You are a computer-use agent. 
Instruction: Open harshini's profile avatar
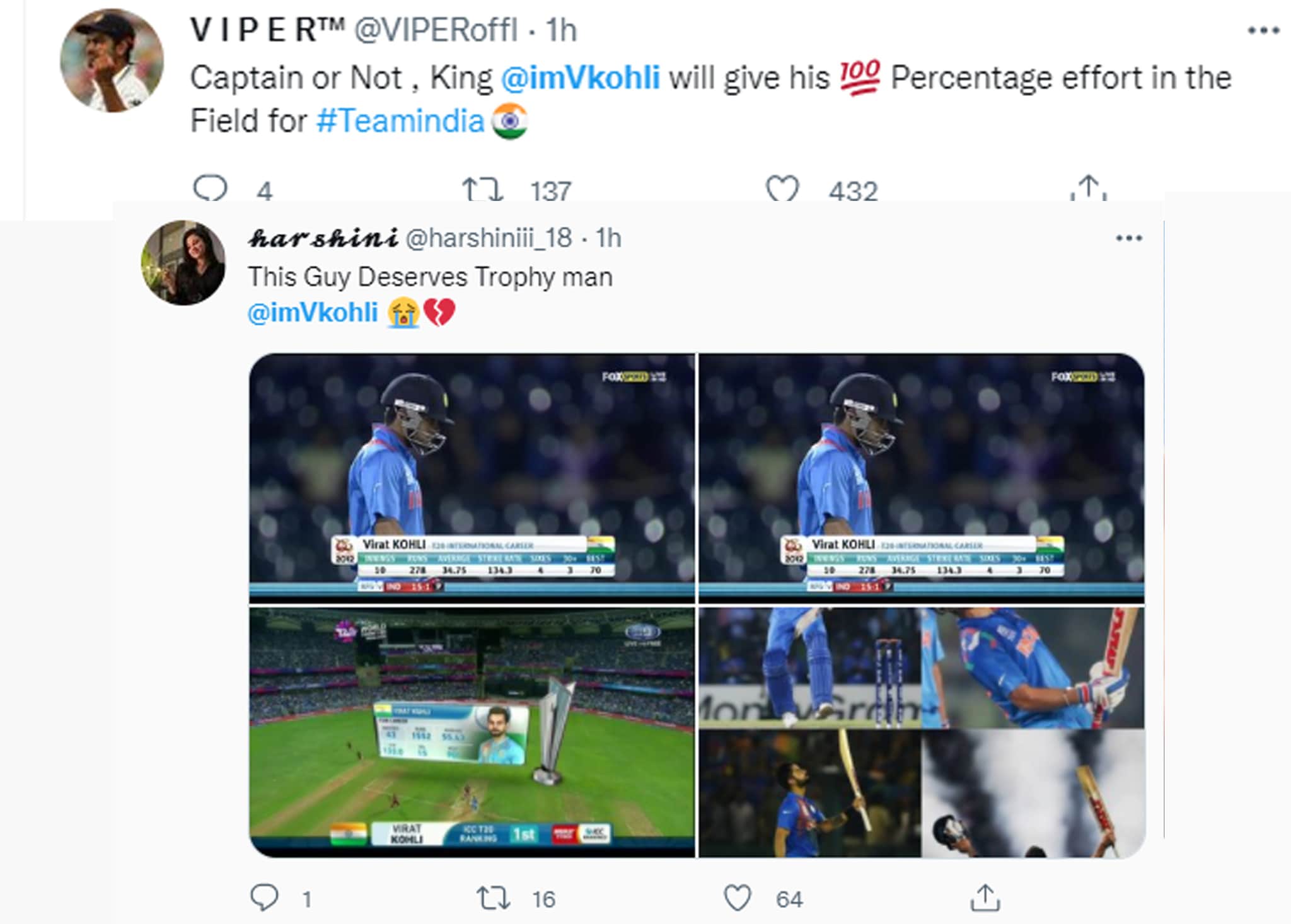click(183, 263)
